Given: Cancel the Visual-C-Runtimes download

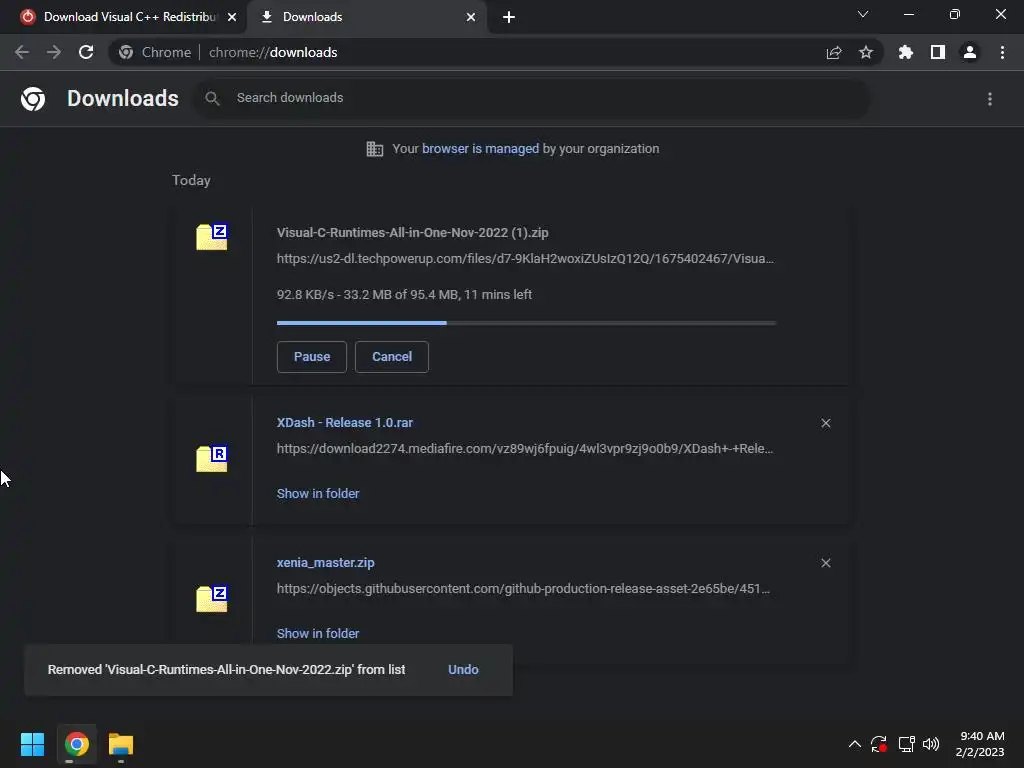Looking at the screenshot, I should [392, 357].
